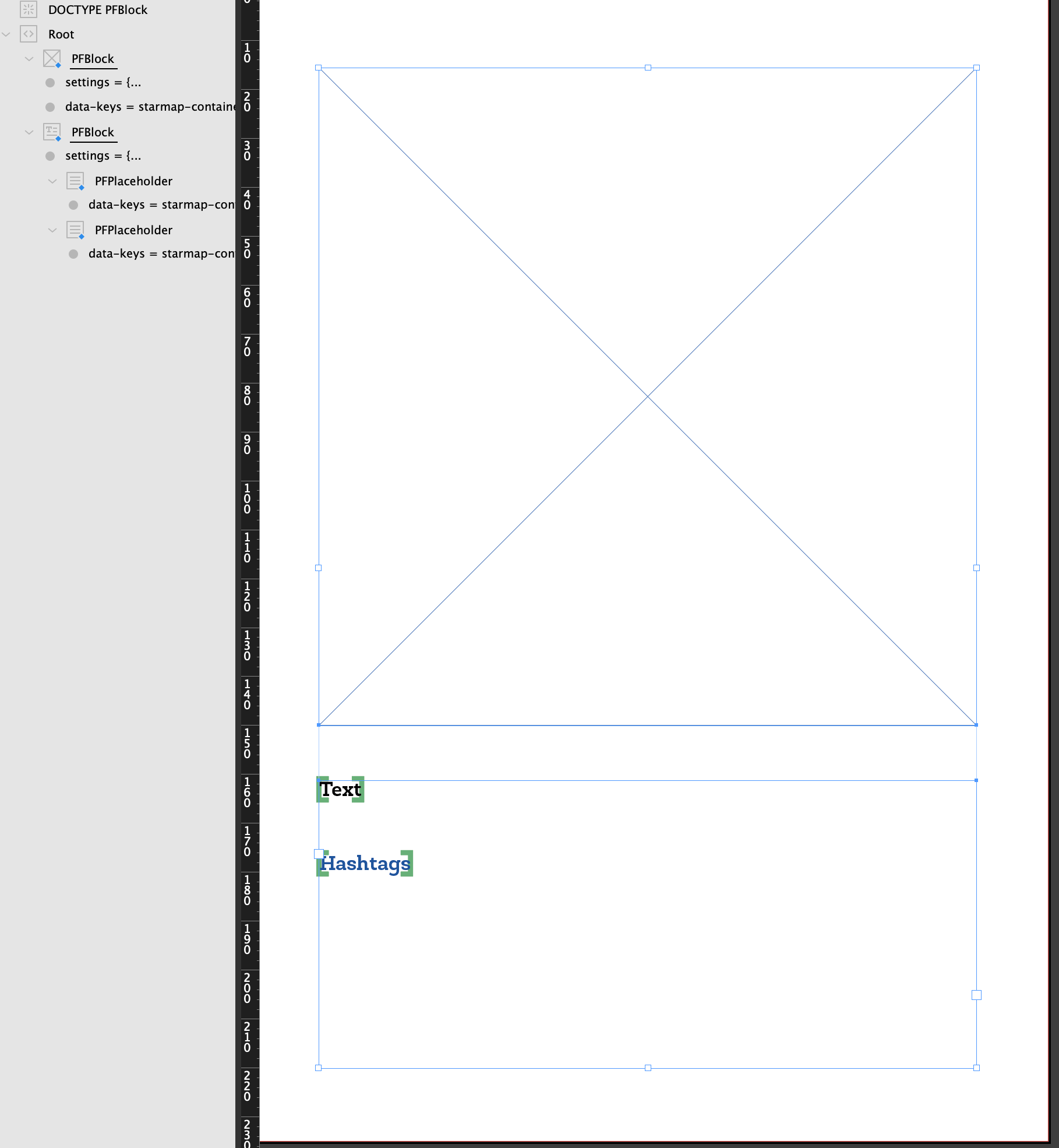The height and width of the screenshot is (1148, 1059).
Task: Click the text block icon of second PFBlock
Action: click(52, 132)
